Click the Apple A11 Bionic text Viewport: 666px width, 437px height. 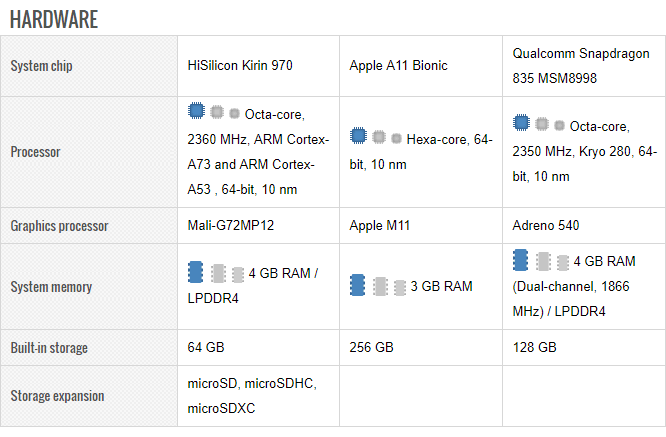pyautogui.click(x=398, y=66)
